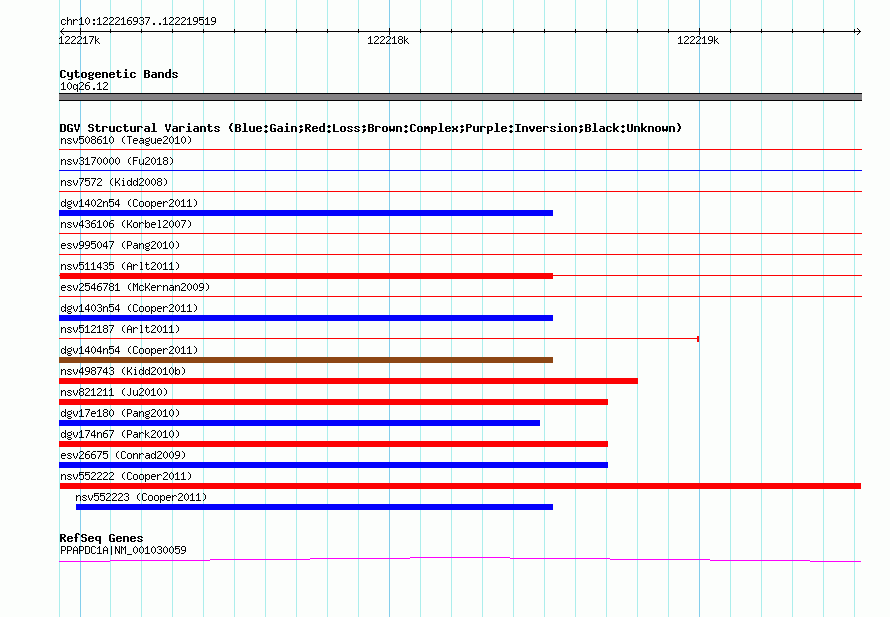
Task: Click the Cytogenetic Bands track heading
Action: [119, 74]
